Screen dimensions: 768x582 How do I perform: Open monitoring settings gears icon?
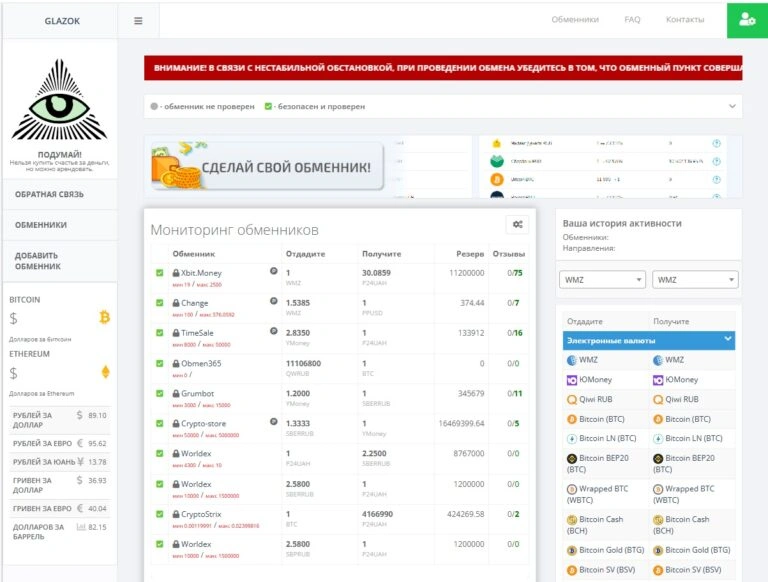coord(517,224)
